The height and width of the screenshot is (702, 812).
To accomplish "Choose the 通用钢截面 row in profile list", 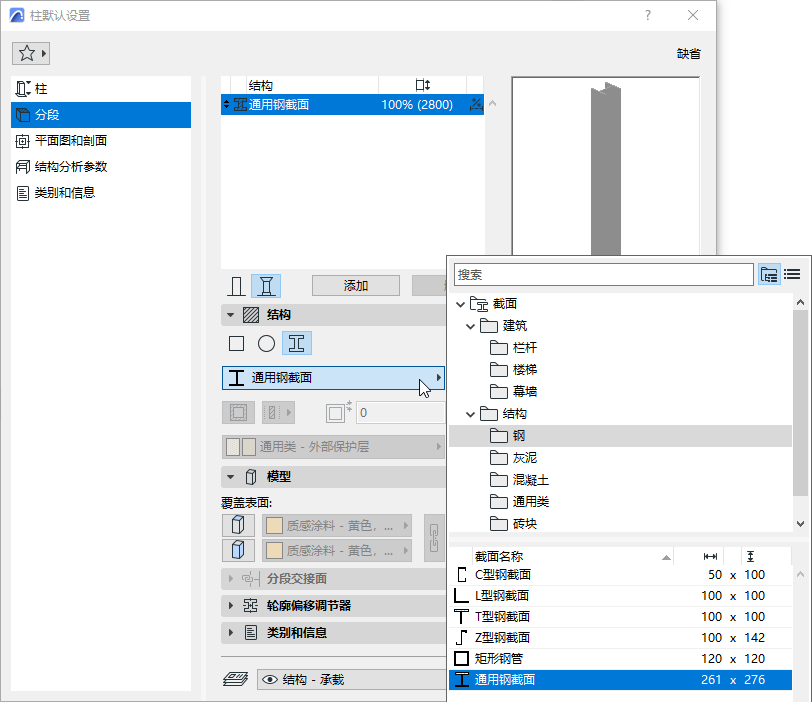I will click(620, 680).
